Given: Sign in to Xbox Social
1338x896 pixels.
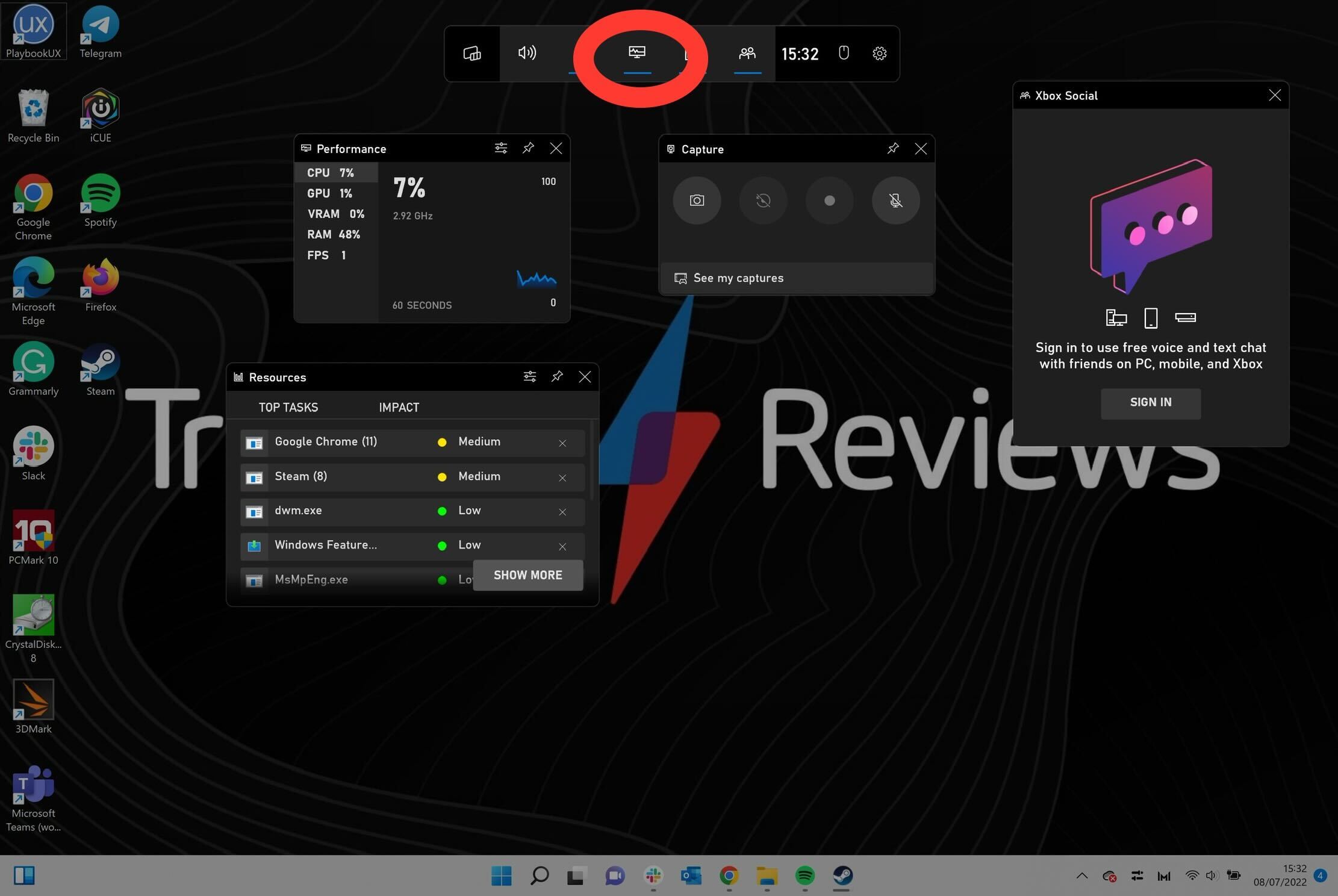Looking at the screenshot, I should (1150, 402).
